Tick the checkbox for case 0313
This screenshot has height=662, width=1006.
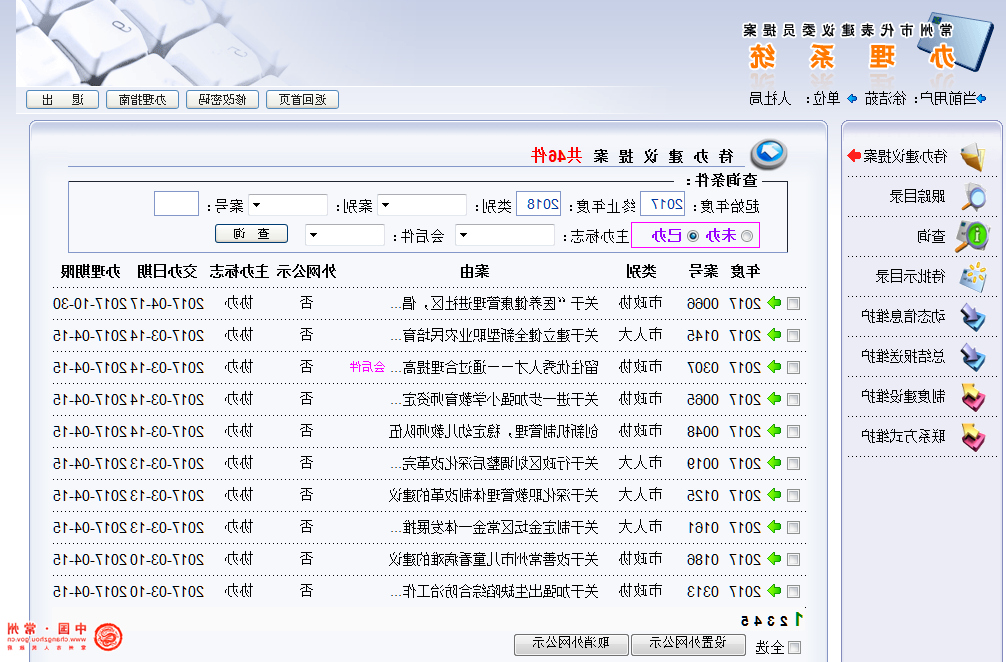point(794,592)
